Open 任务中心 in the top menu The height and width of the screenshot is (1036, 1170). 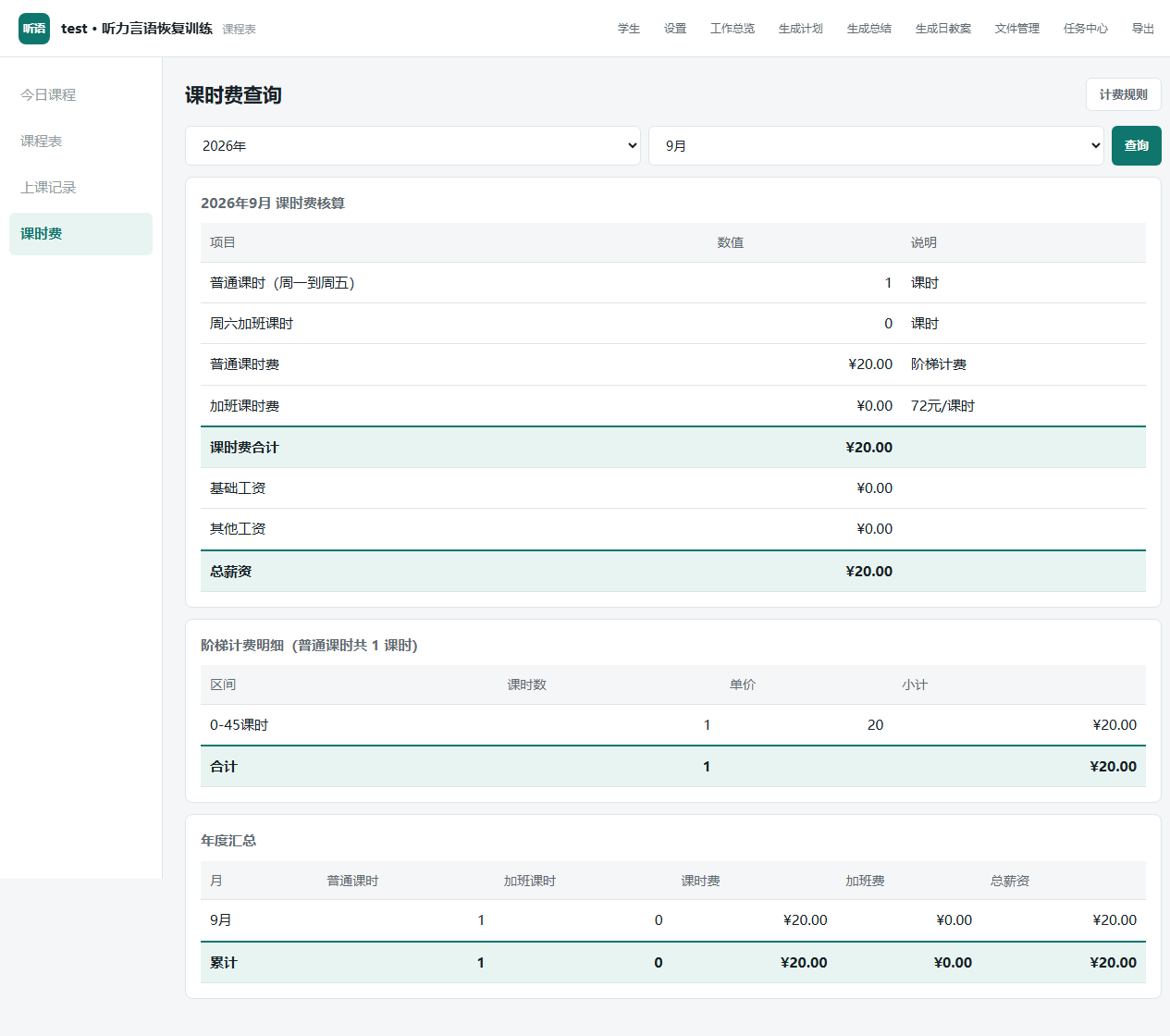1086,29
